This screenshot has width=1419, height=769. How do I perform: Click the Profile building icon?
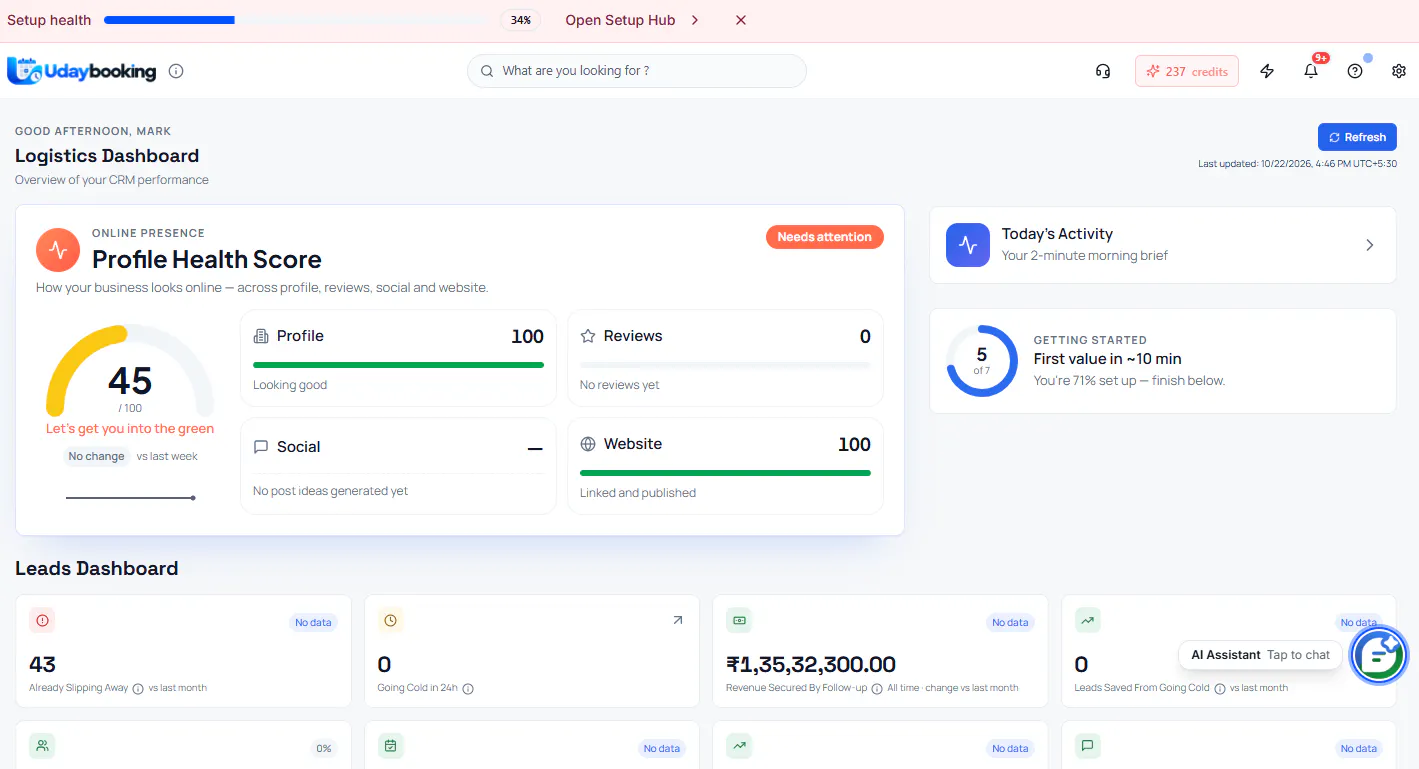[x=261, y=336]
